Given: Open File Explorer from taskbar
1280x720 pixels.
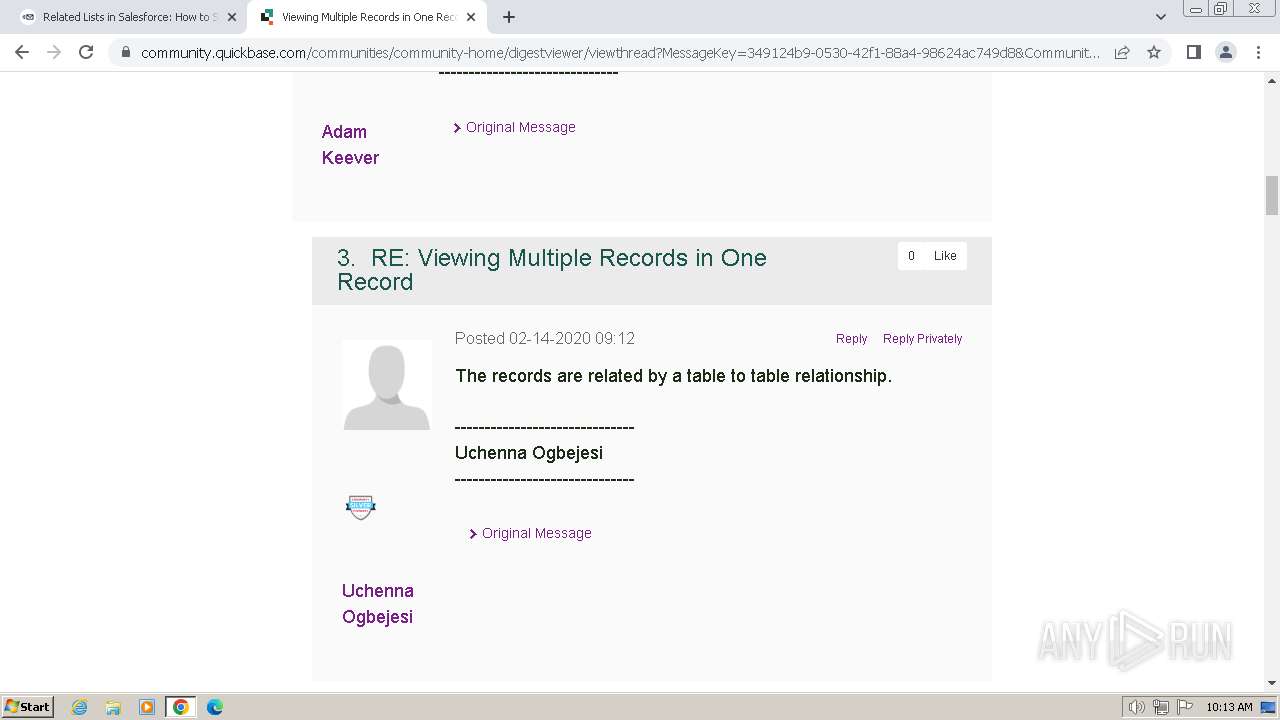Looking at the screenshot, I should 113,707.
